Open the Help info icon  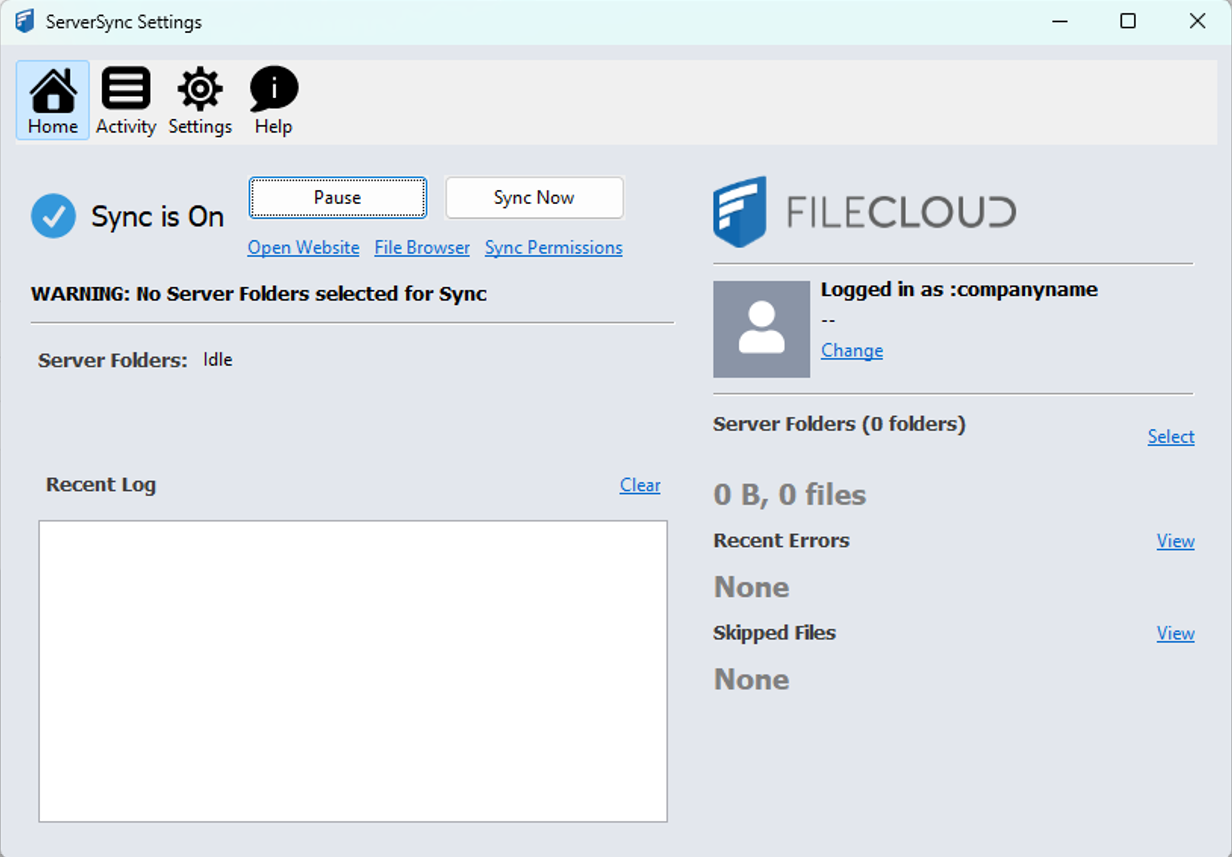(x=274, y=101)
